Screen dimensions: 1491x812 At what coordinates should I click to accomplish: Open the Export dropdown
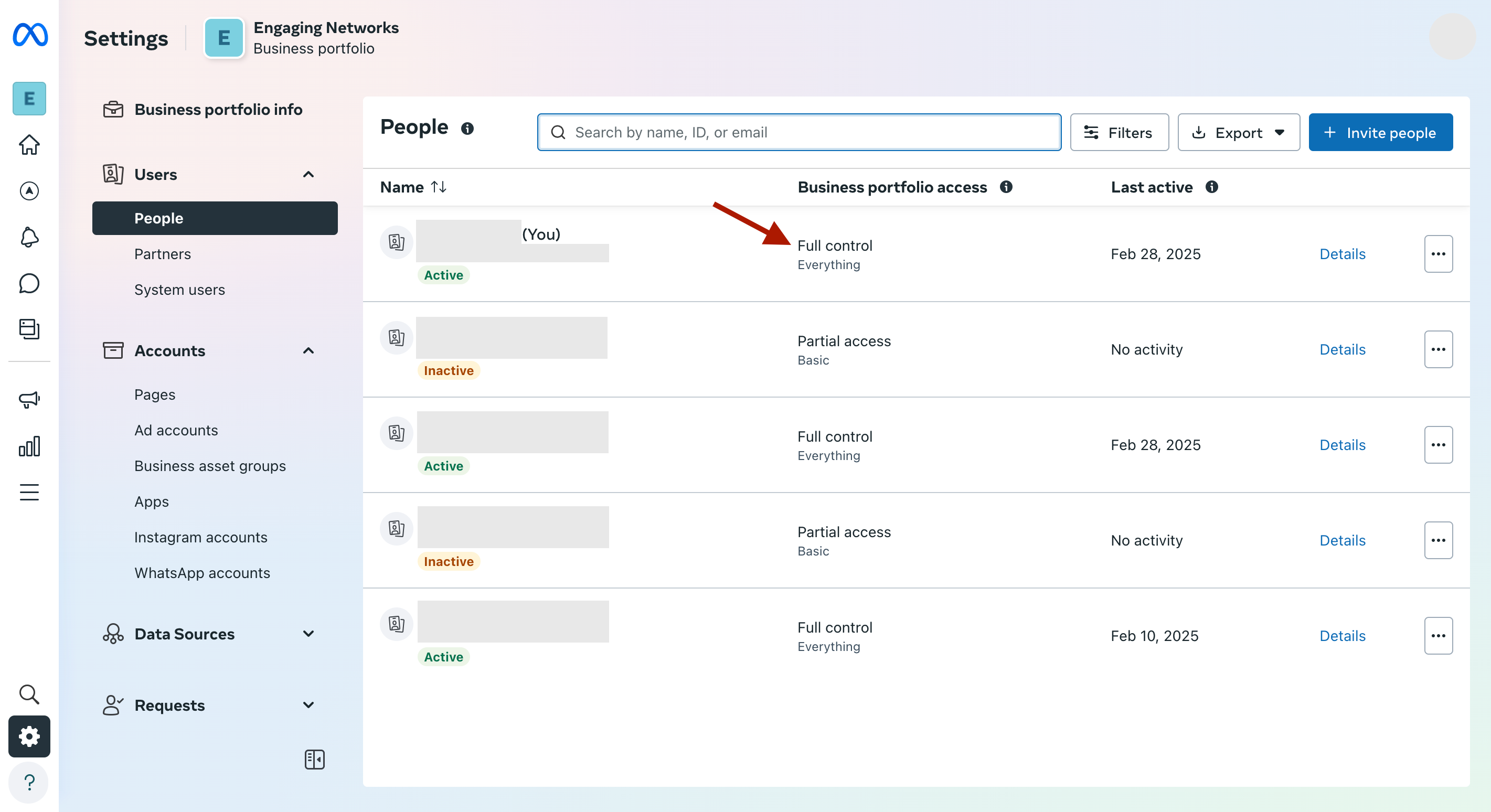click(1238, 133)
